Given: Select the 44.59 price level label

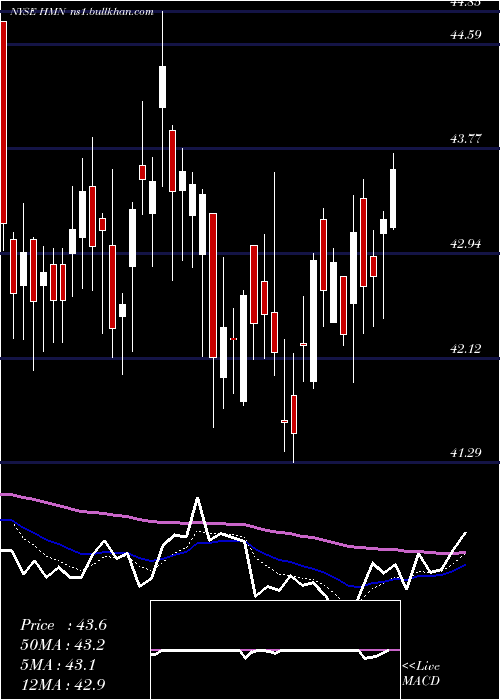Looking at the screenshot, I should [x=466, y=34].
